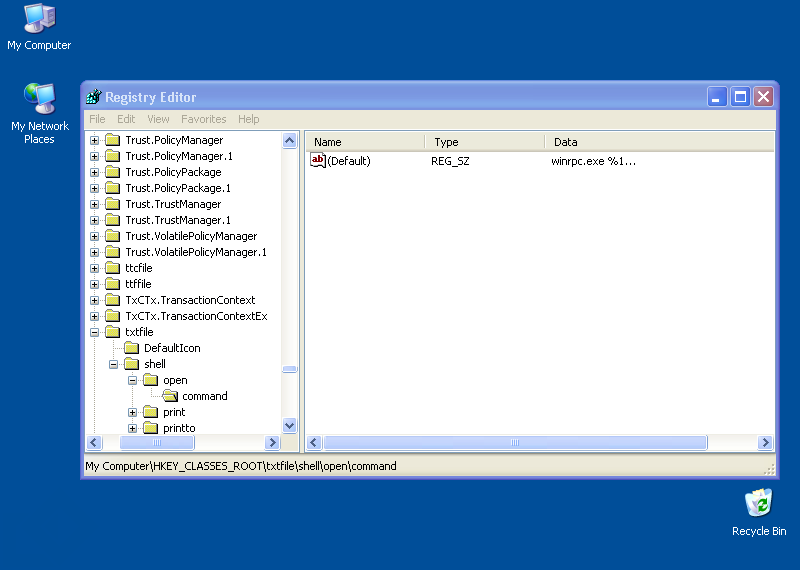Expand the Trust.PolicyManager key
Screen dimensions: 800x570
tap(94, 140)
